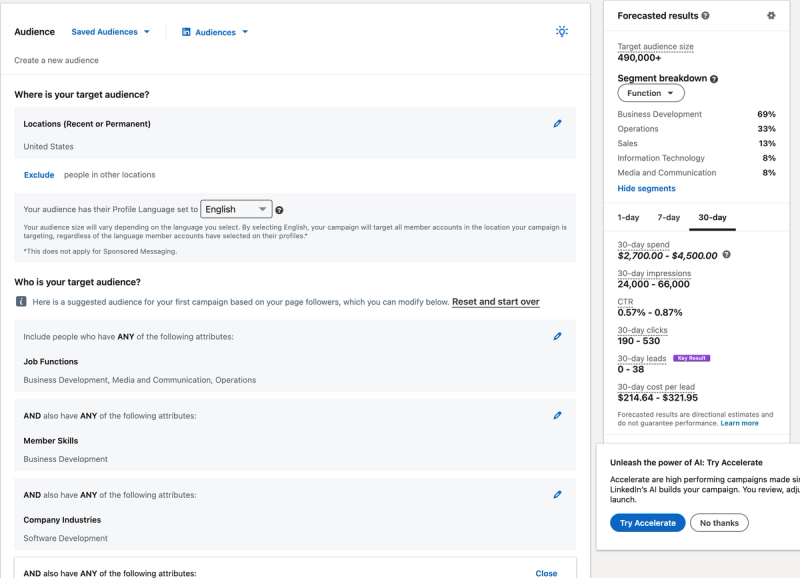The height and width of the screenshot is (578, 800).
Task: Click the Close link on the attributes panel
Action: tap(546, 573)
